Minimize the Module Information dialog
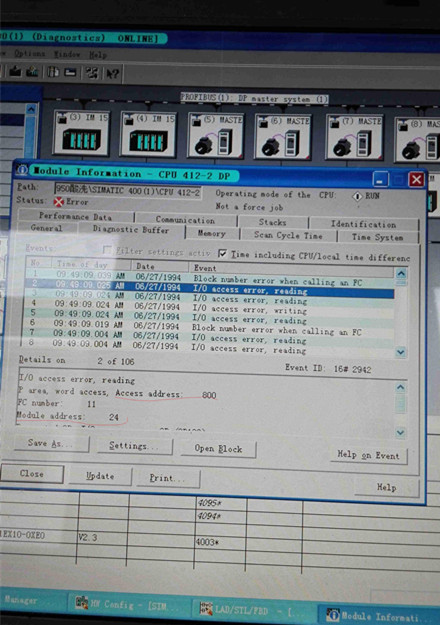The width and height of the screenshot is (440, 625). pos(381,179)
